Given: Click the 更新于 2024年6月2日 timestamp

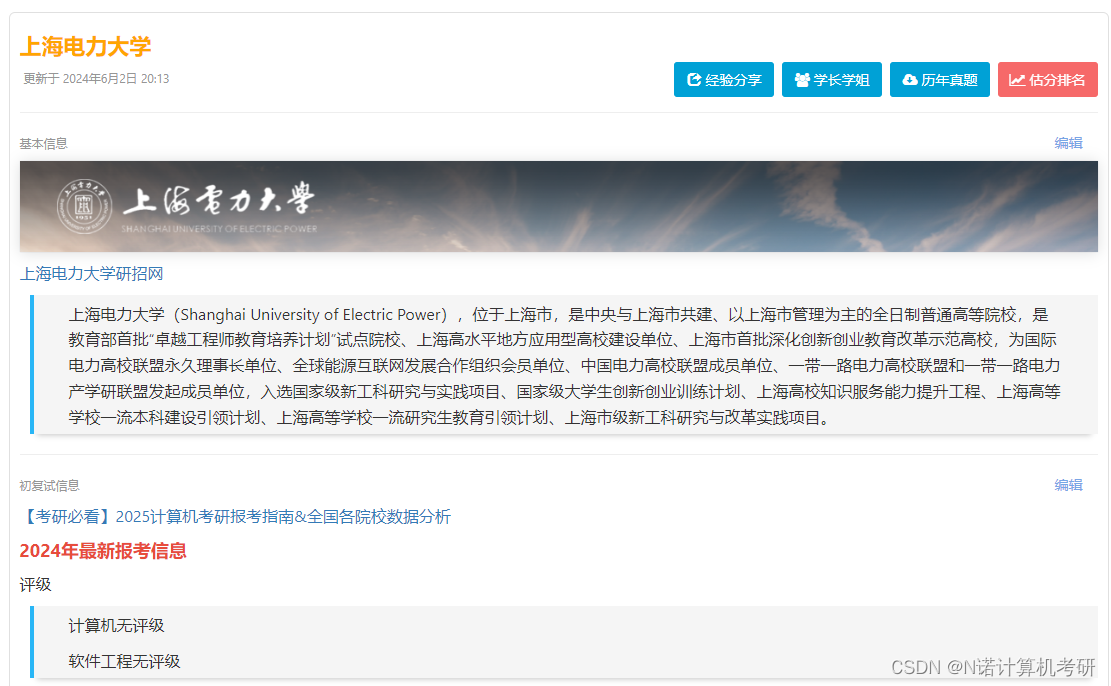Looking at the screenshot, I should pos(96,79).
